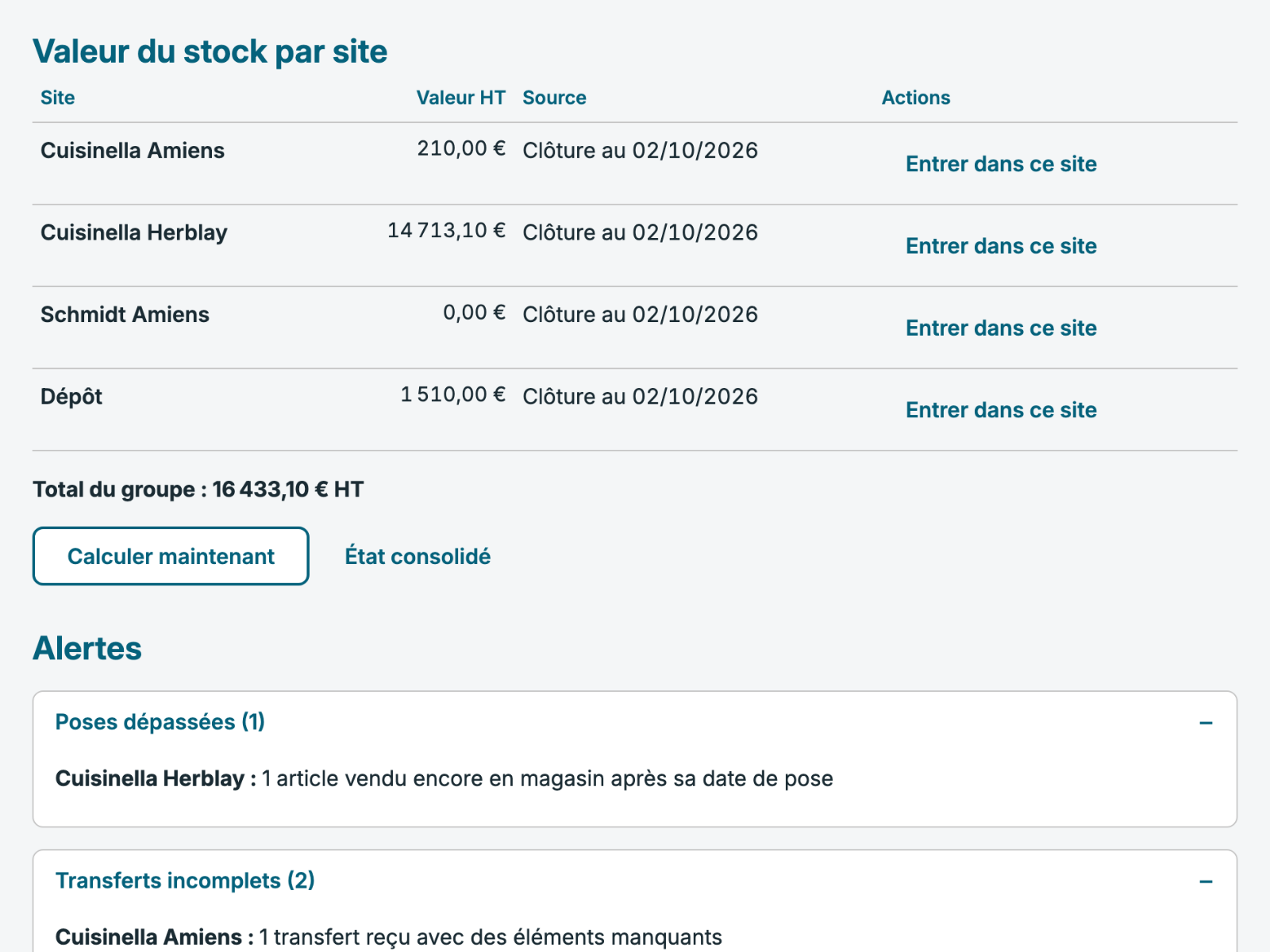Click the Valeur HT column header

pyautogui.click(x=461, y=98)
